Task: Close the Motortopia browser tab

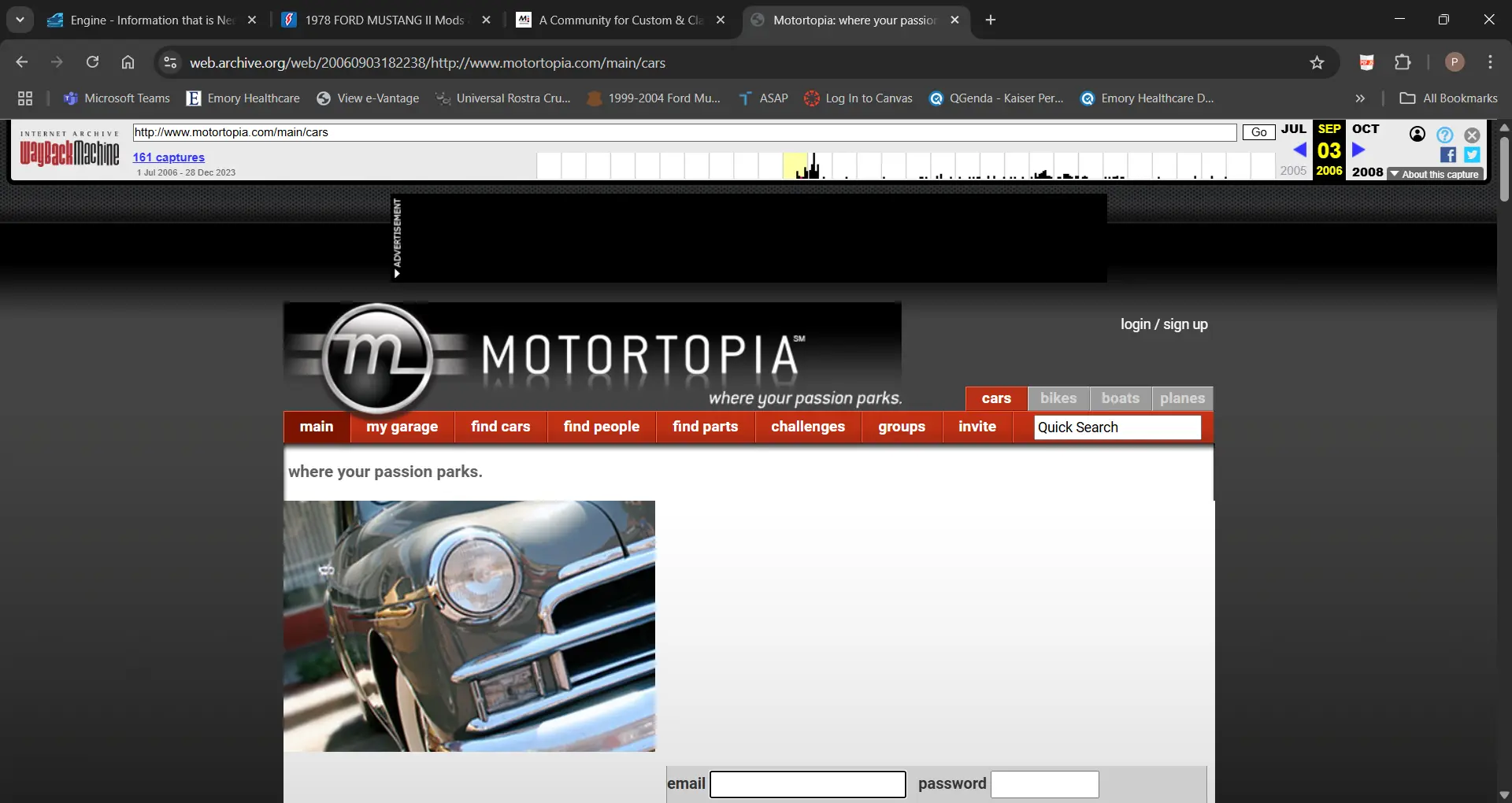Action: coord(954,20)
